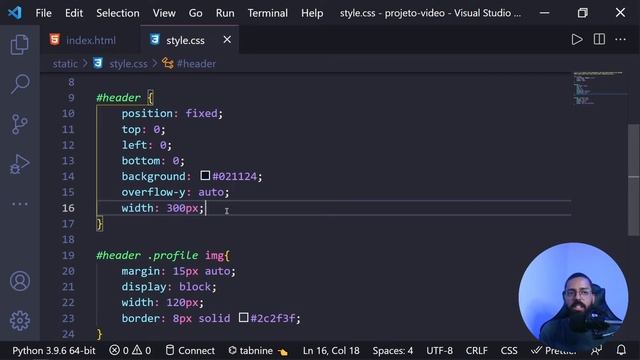Open the Run menu
This screenshot has height=360, width=640.
[225, 13]
